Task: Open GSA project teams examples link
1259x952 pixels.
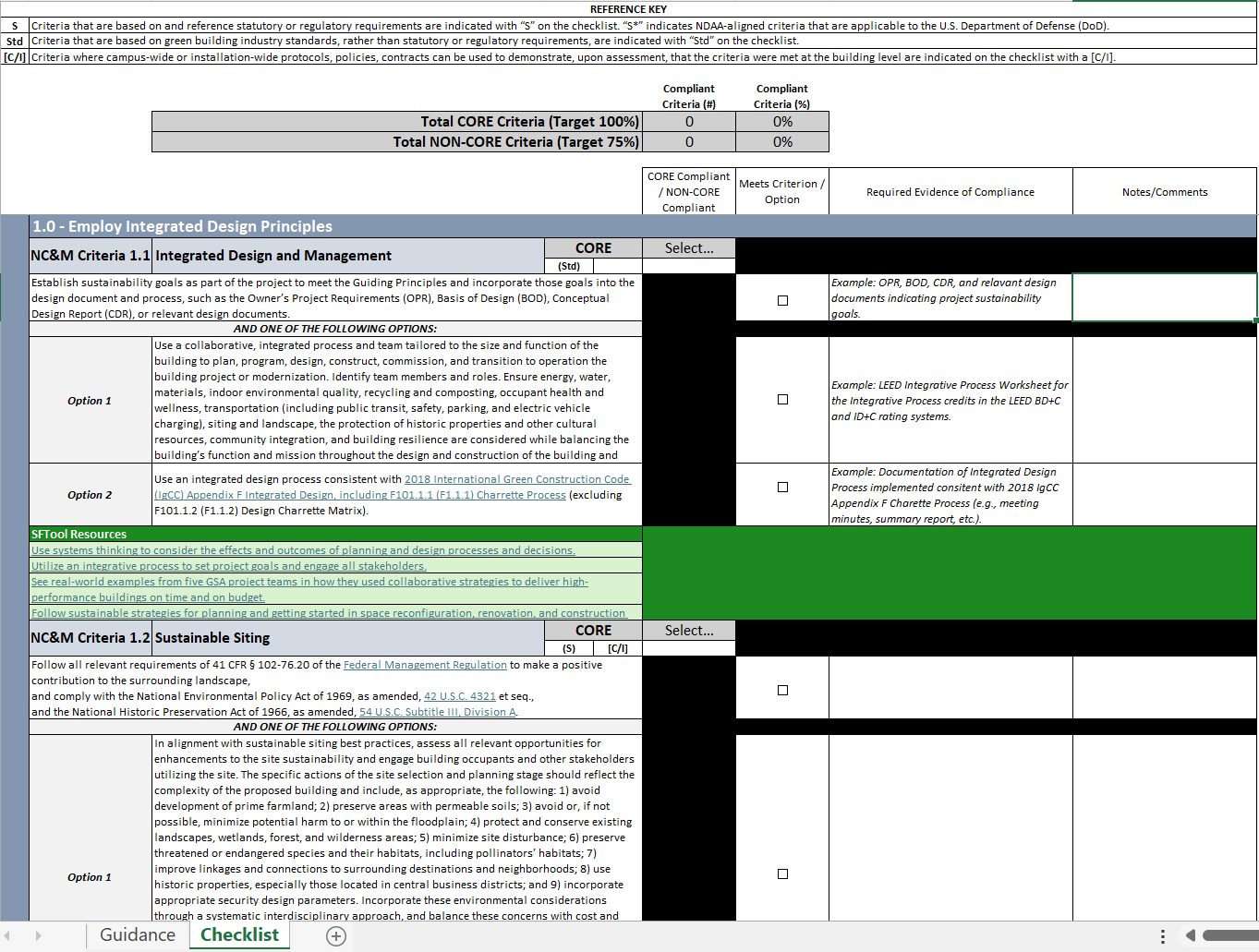Action: tap(309, 589)
